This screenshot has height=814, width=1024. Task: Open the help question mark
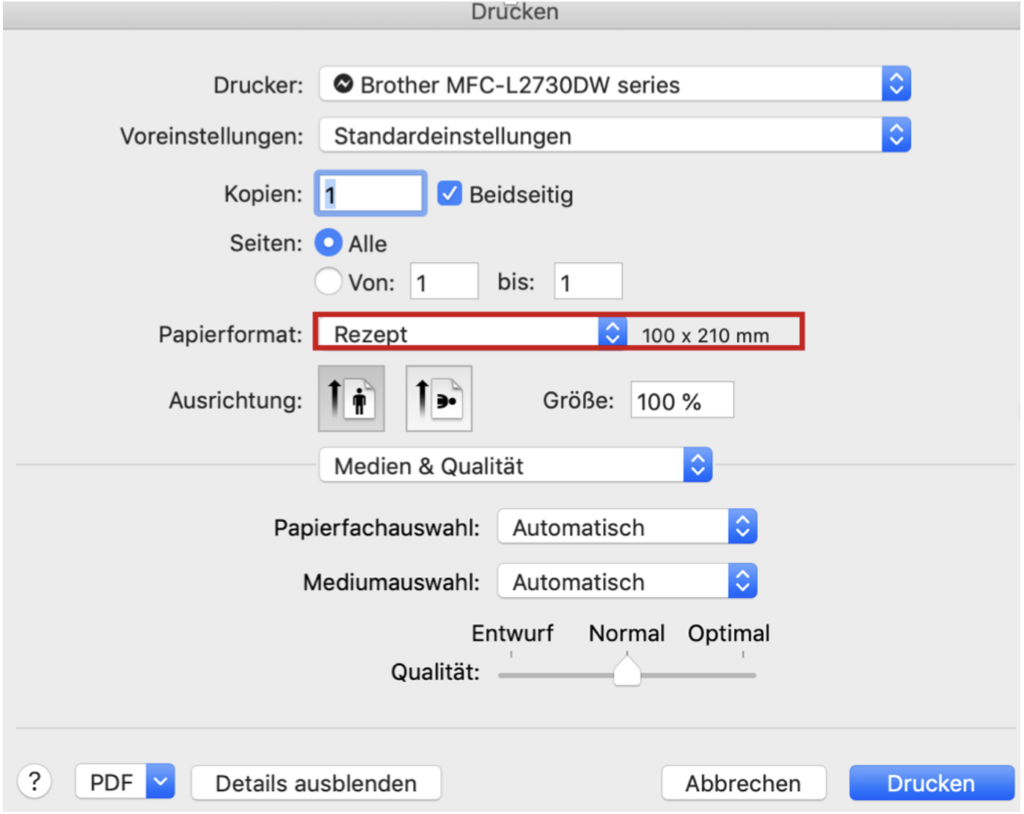[34, 782]
